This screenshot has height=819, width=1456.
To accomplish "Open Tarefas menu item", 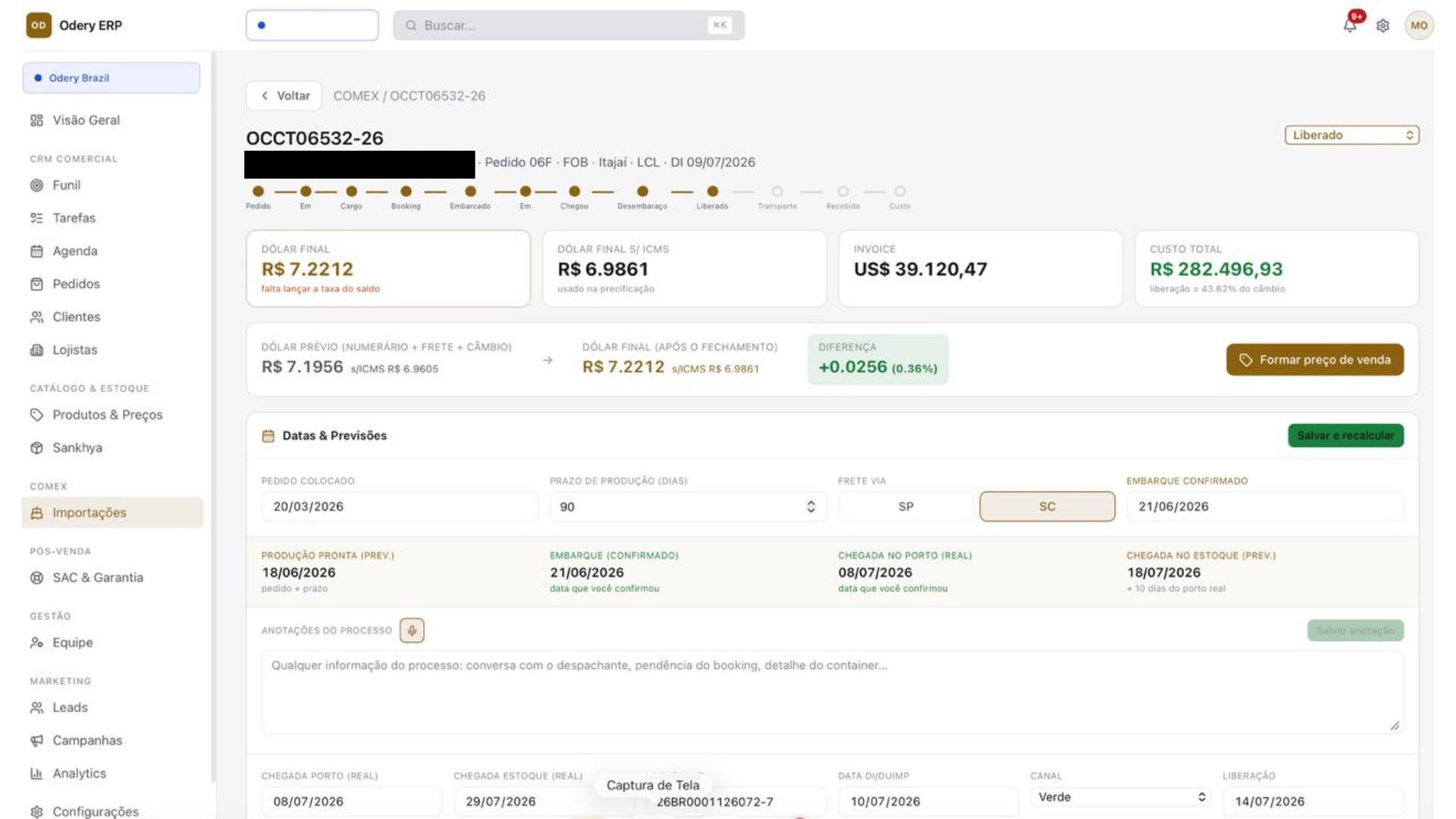I will [111, 218].
